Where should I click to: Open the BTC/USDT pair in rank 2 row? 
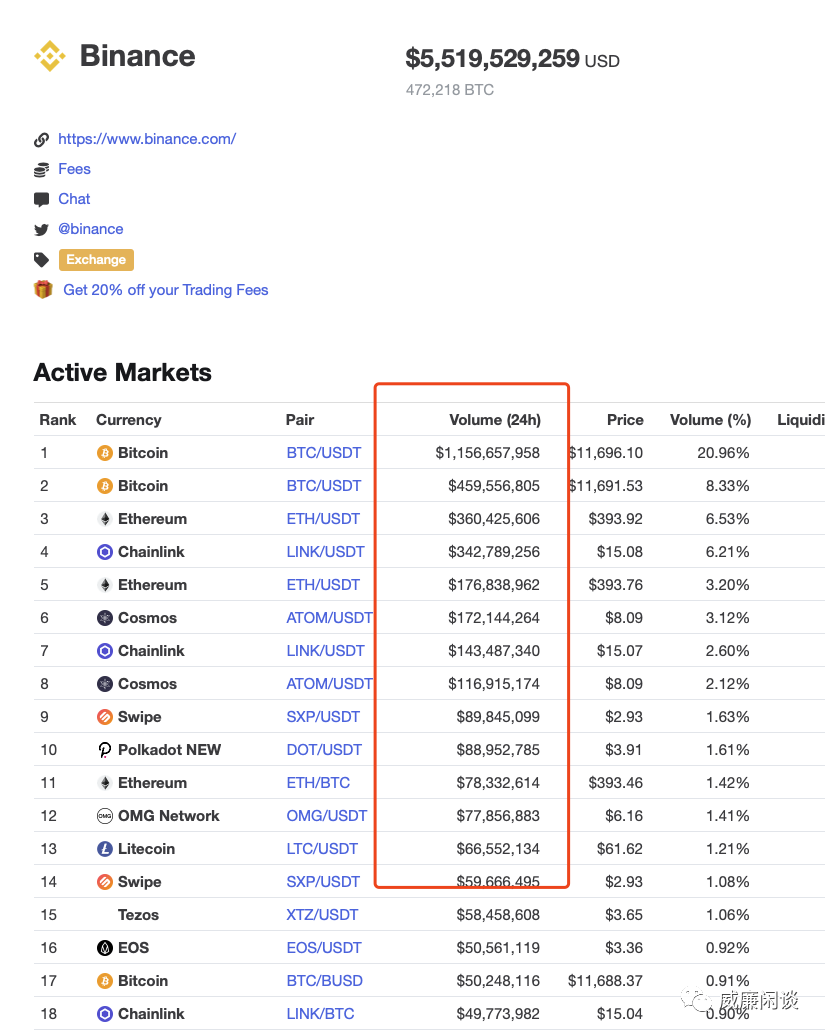(324, 486)
